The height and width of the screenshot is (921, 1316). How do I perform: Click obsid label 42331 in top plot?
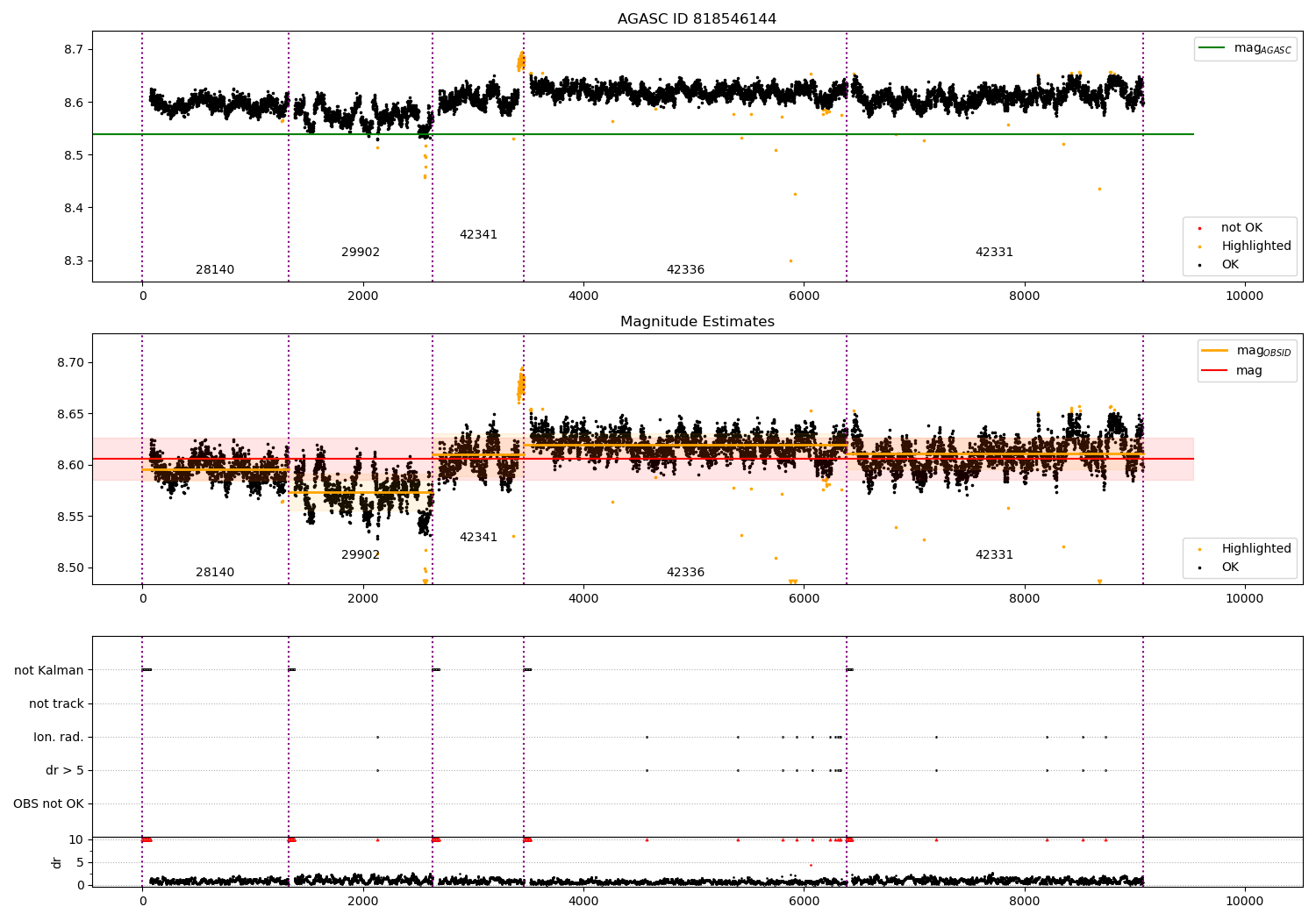point(994,253)
